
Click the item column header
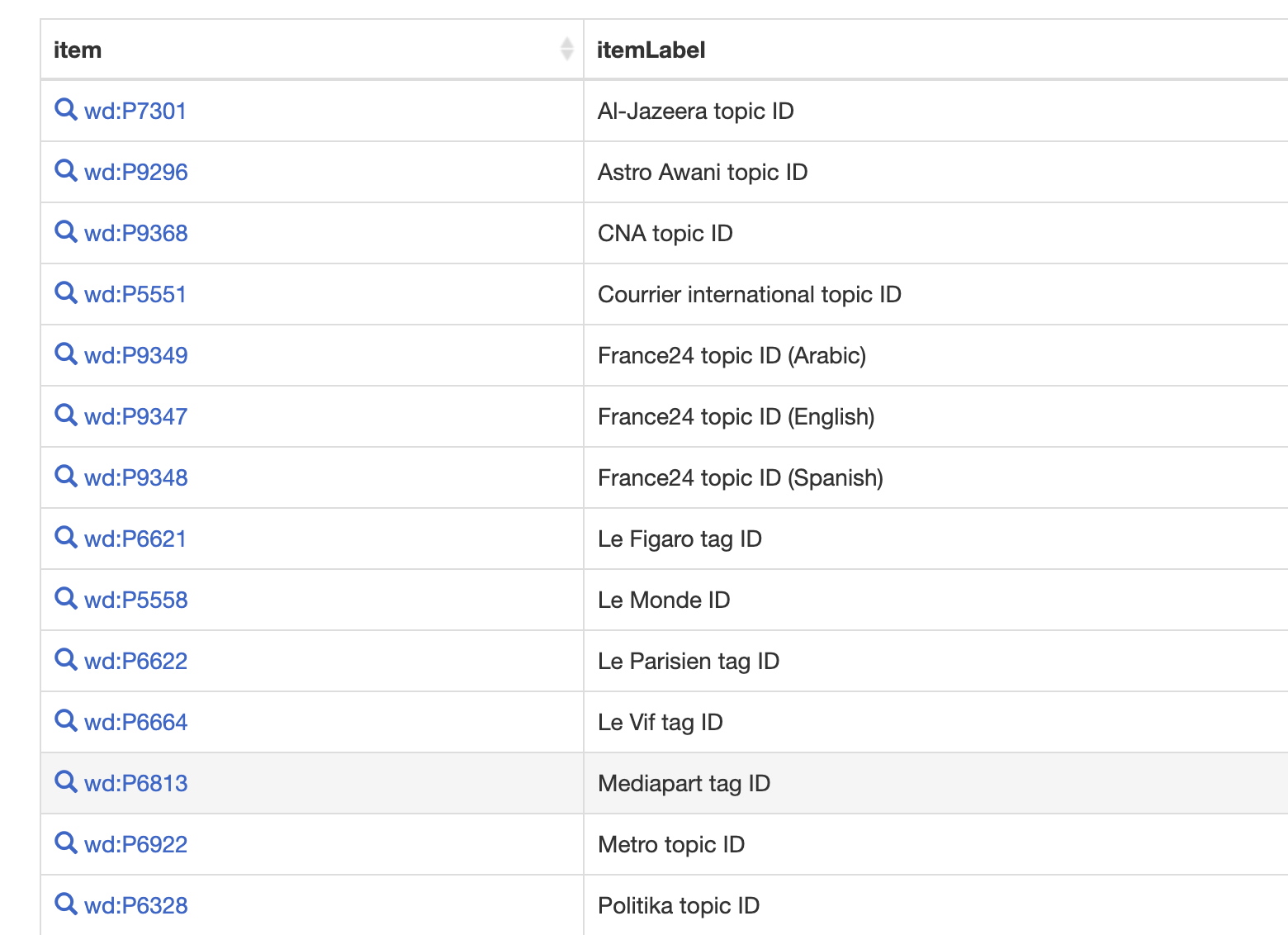tap(78, 50)
